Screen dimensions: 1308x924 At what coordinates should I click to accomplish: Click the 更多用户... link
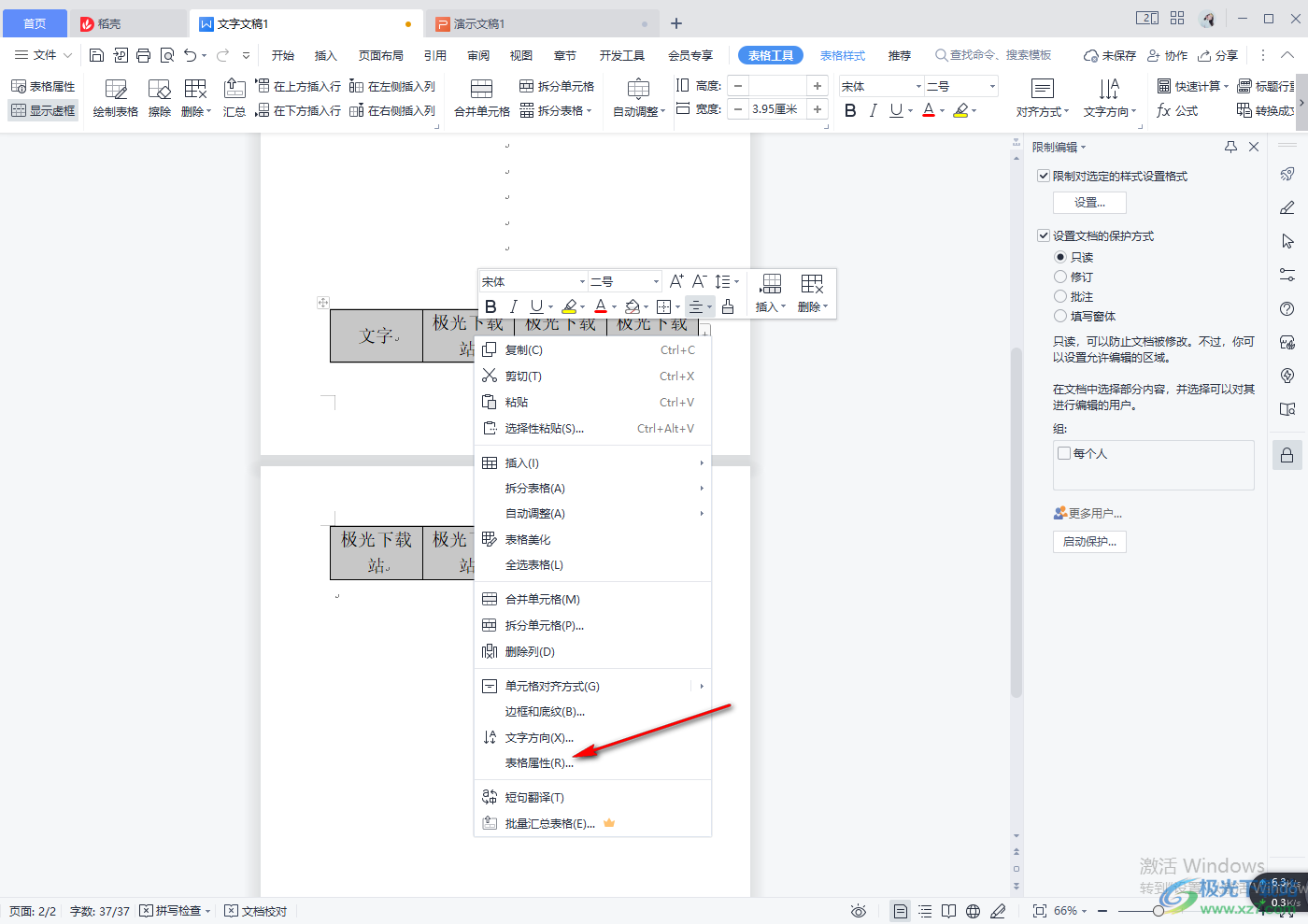coord(1088,513)
